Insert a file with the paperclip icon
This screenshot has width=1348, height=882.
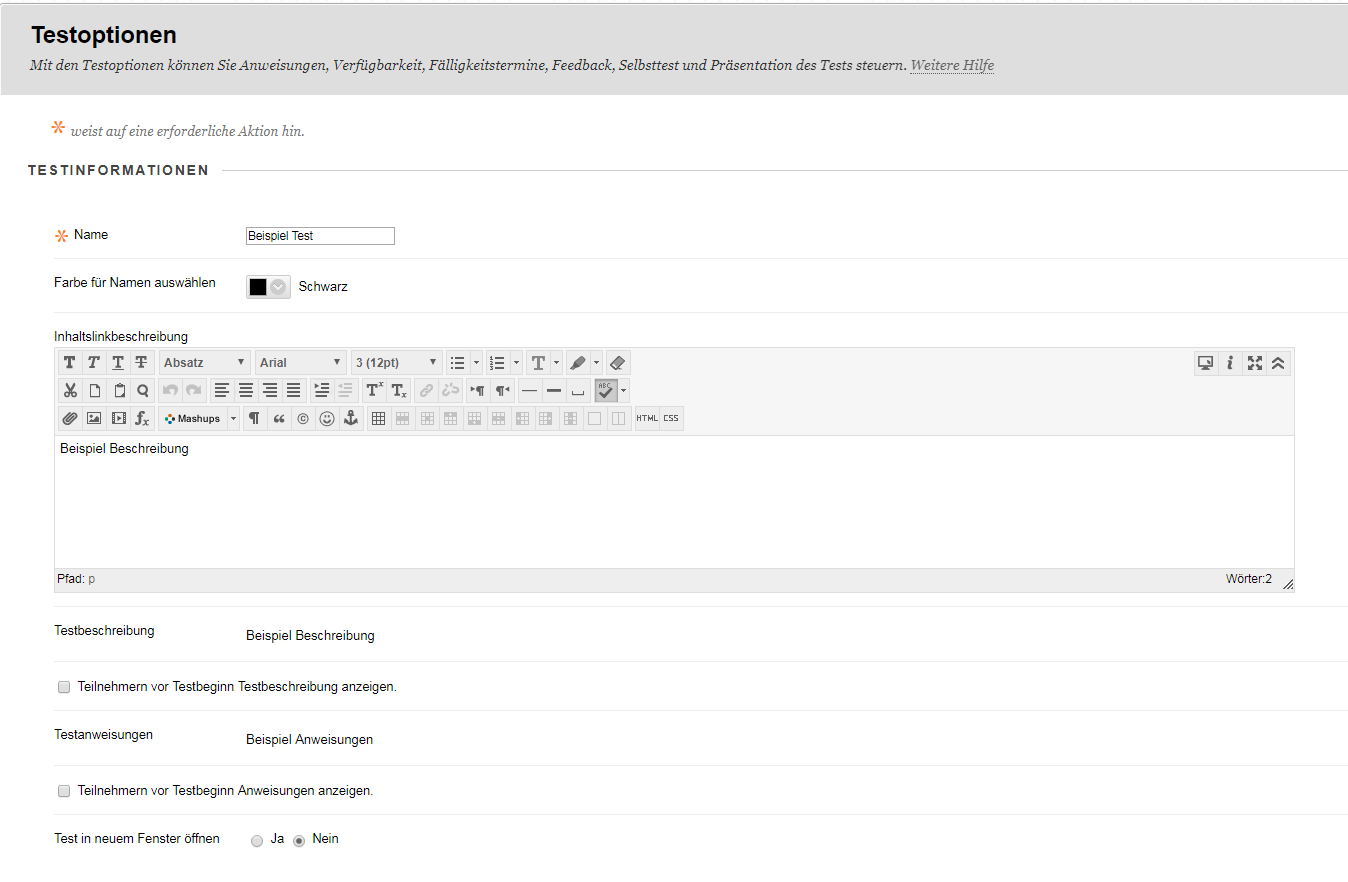click(69, 419)
